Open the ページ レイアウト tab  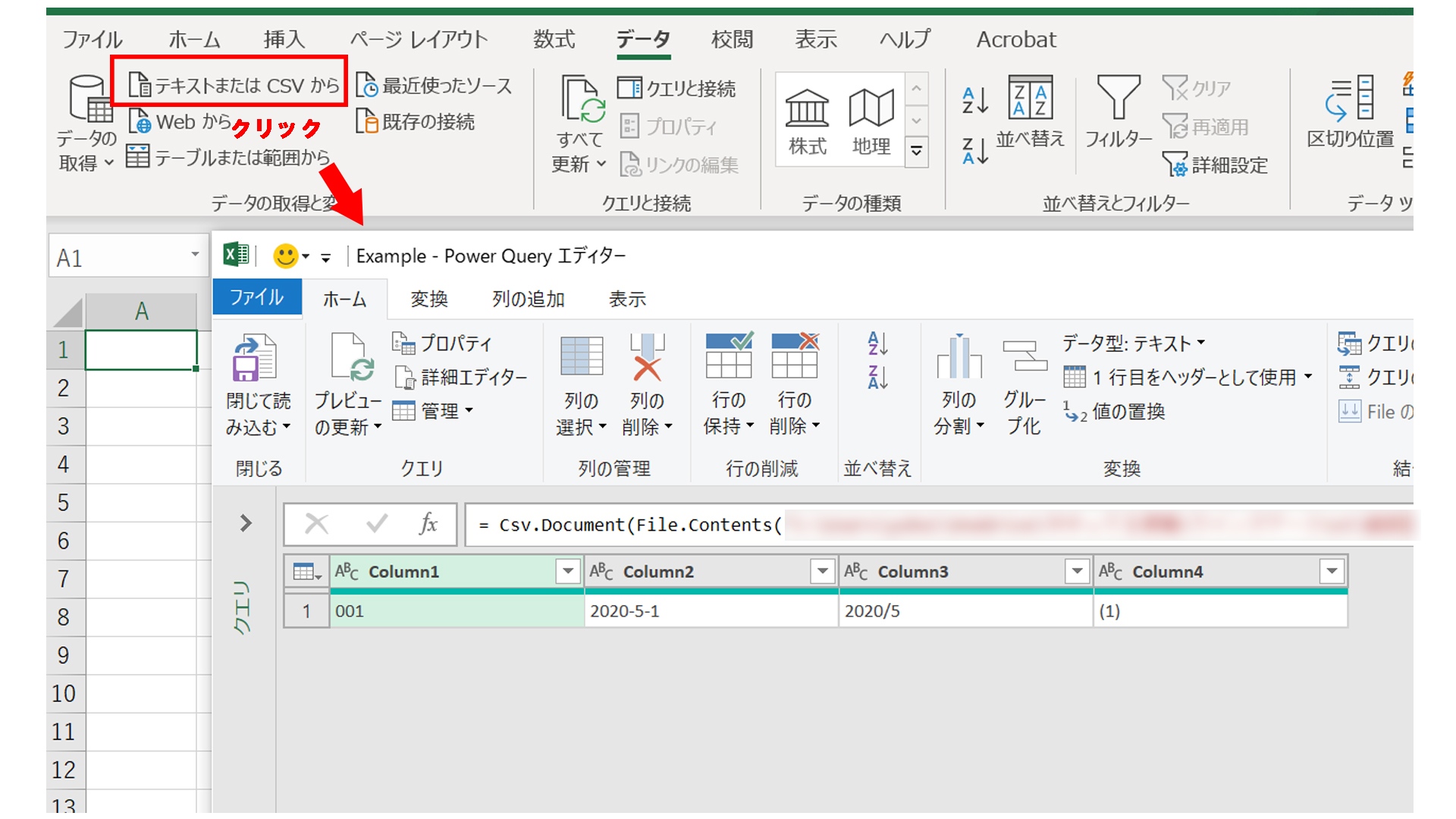point(419,39)
